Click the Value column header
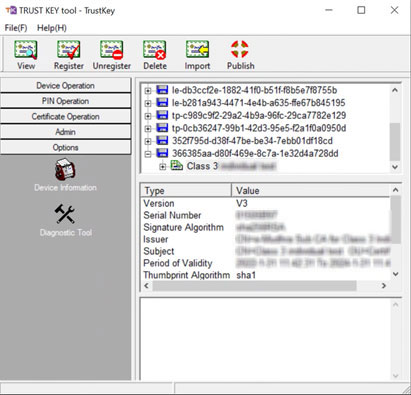The height and width of the screenshot is (395, 411). [x=311, y=190]
